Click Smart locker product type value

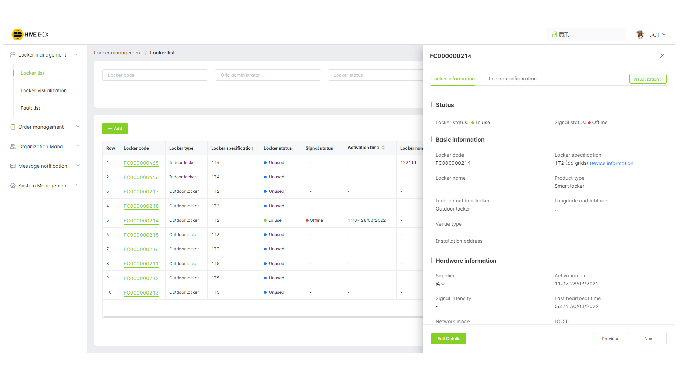click(x=569, y=186)
